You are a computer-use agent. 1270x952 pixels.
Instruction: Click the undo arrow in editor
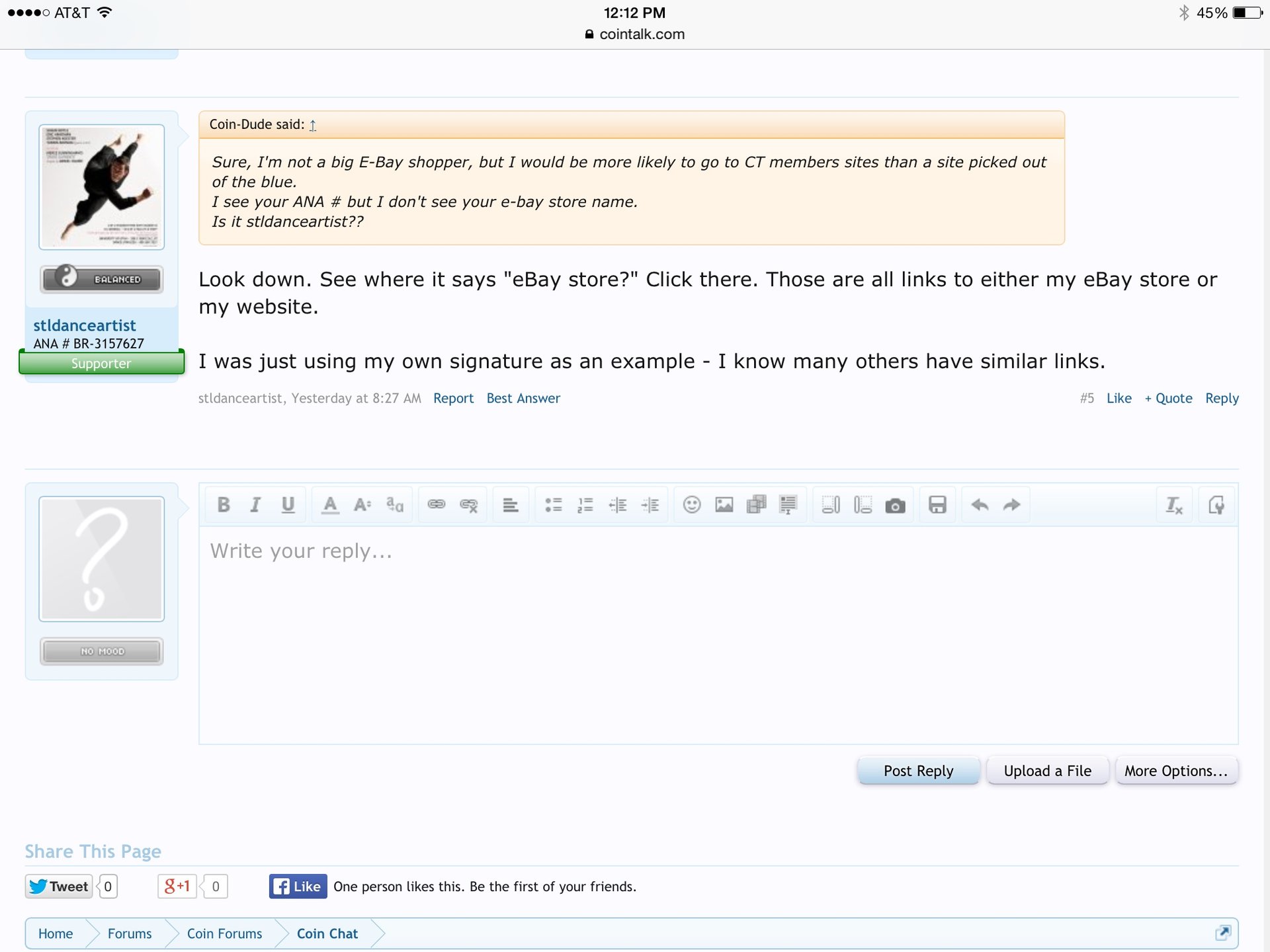pyautogui.click(x=980, y=505)
